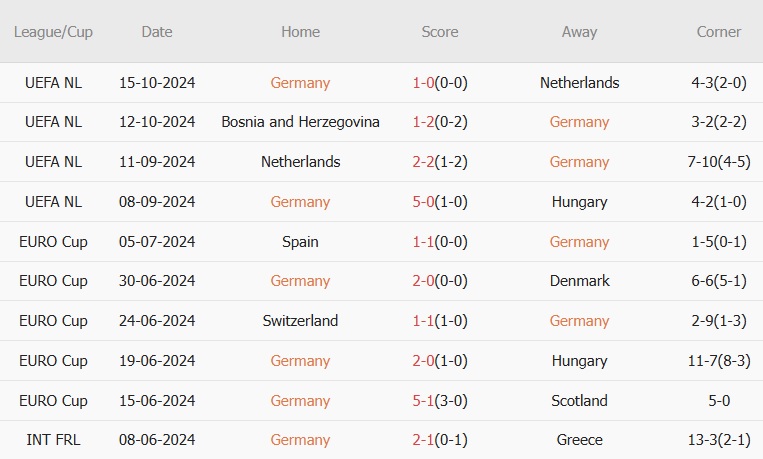Click the 5-0(1-0) score on 08-09-2024
This screenshot has height=459, width=763.
pyautogui.click(x=440, y=202)
